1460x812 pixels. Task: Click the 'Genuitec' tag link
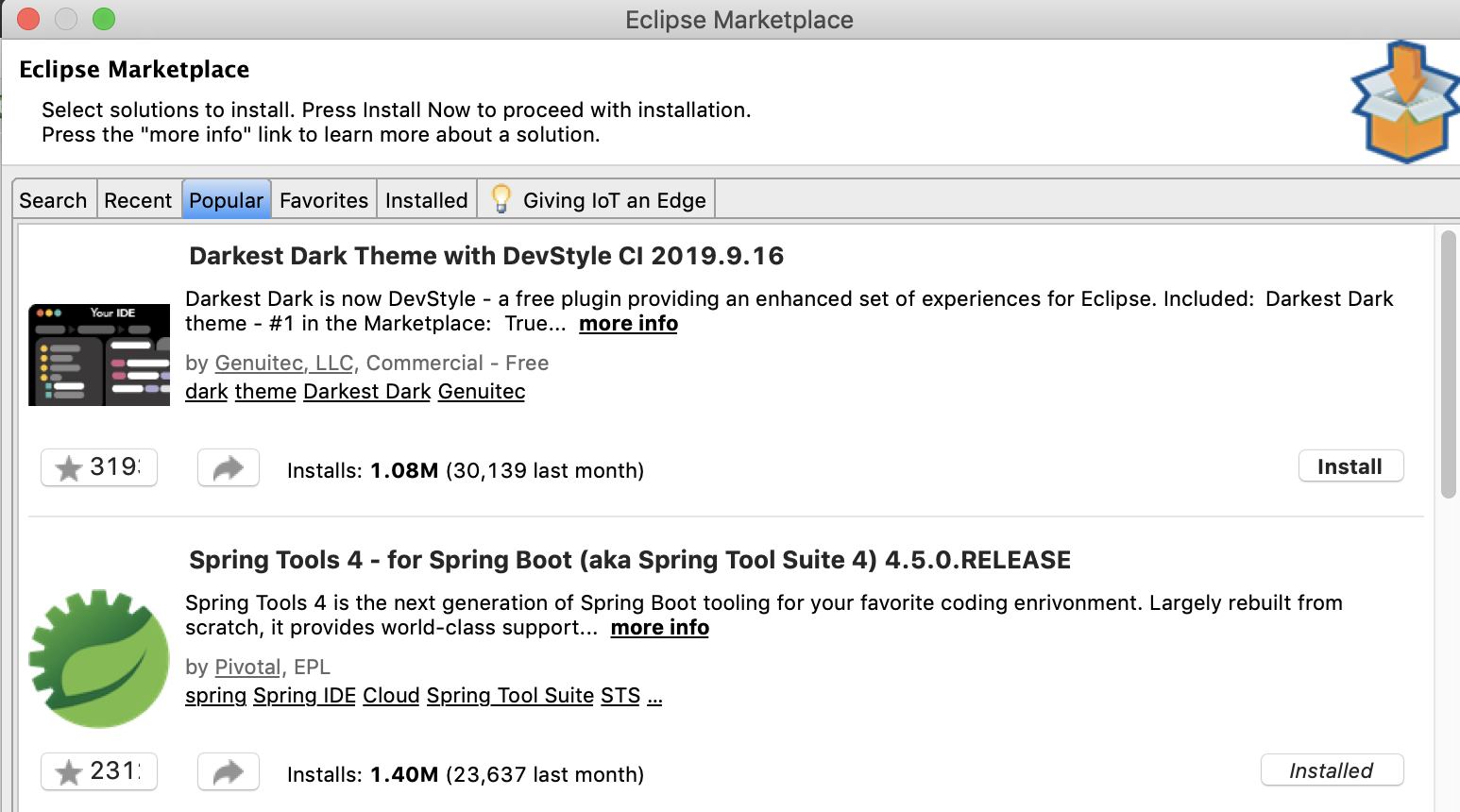482,392
